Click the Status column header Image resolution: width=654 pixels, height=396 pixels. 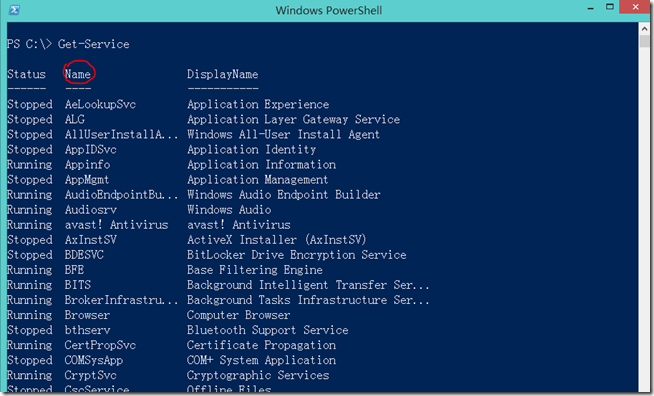pyautogui.click(x=26, y=74)
